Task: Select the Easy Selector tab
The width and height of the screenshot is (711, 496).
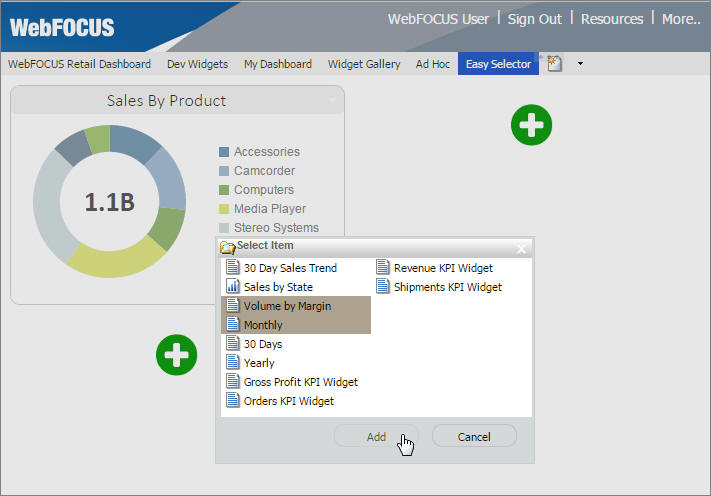Action: click(498, 64)
